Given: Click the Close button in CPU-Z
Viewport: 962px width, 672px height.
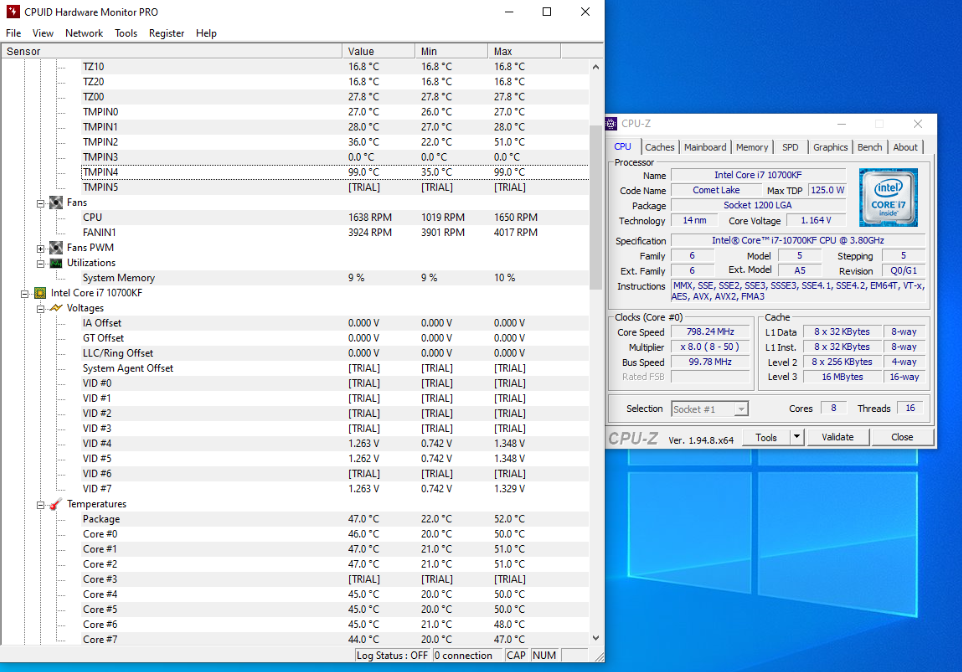Looking at the screenshot, I should (x=902, y=437).
